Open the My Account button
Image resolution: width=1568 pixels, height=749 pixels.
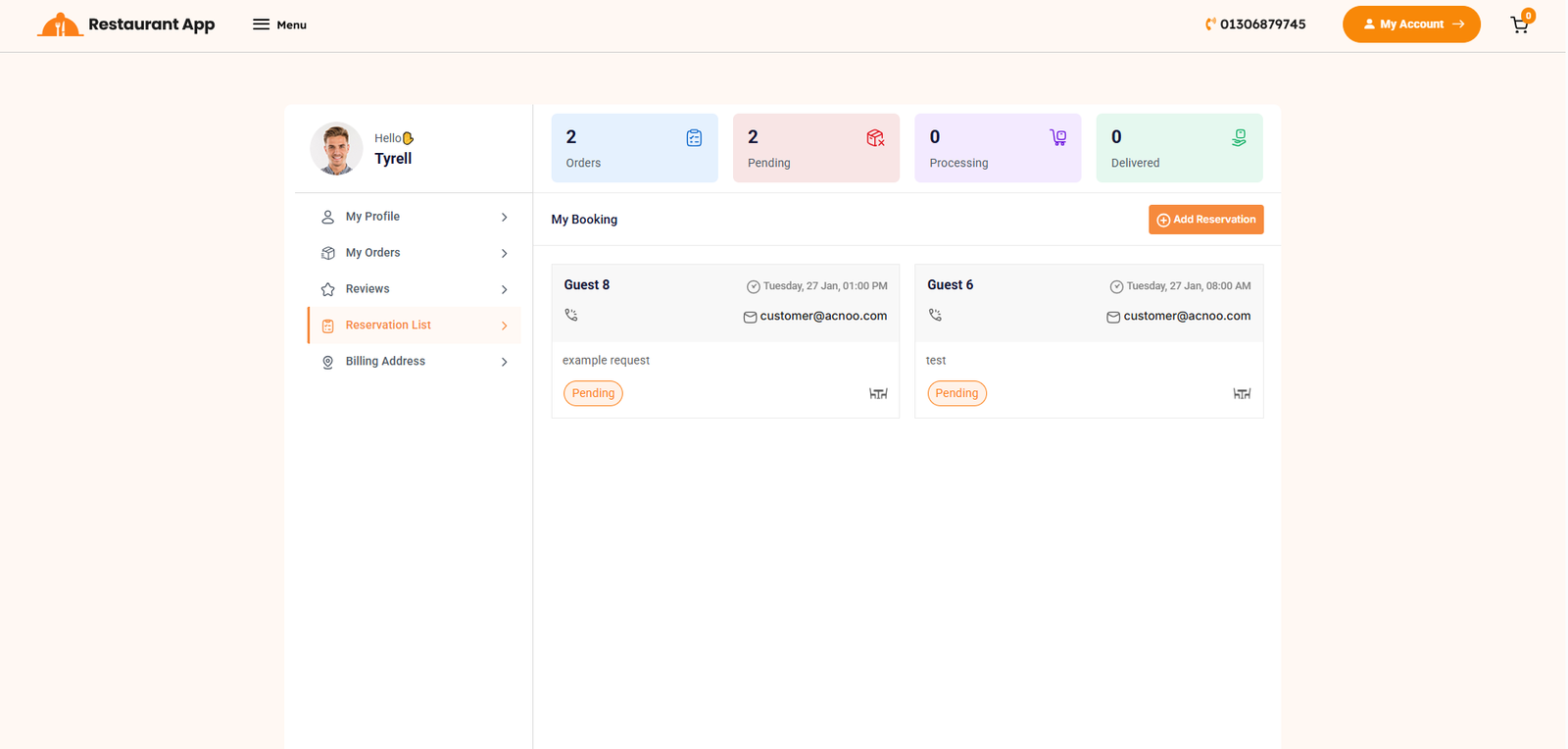point(1410,25)
